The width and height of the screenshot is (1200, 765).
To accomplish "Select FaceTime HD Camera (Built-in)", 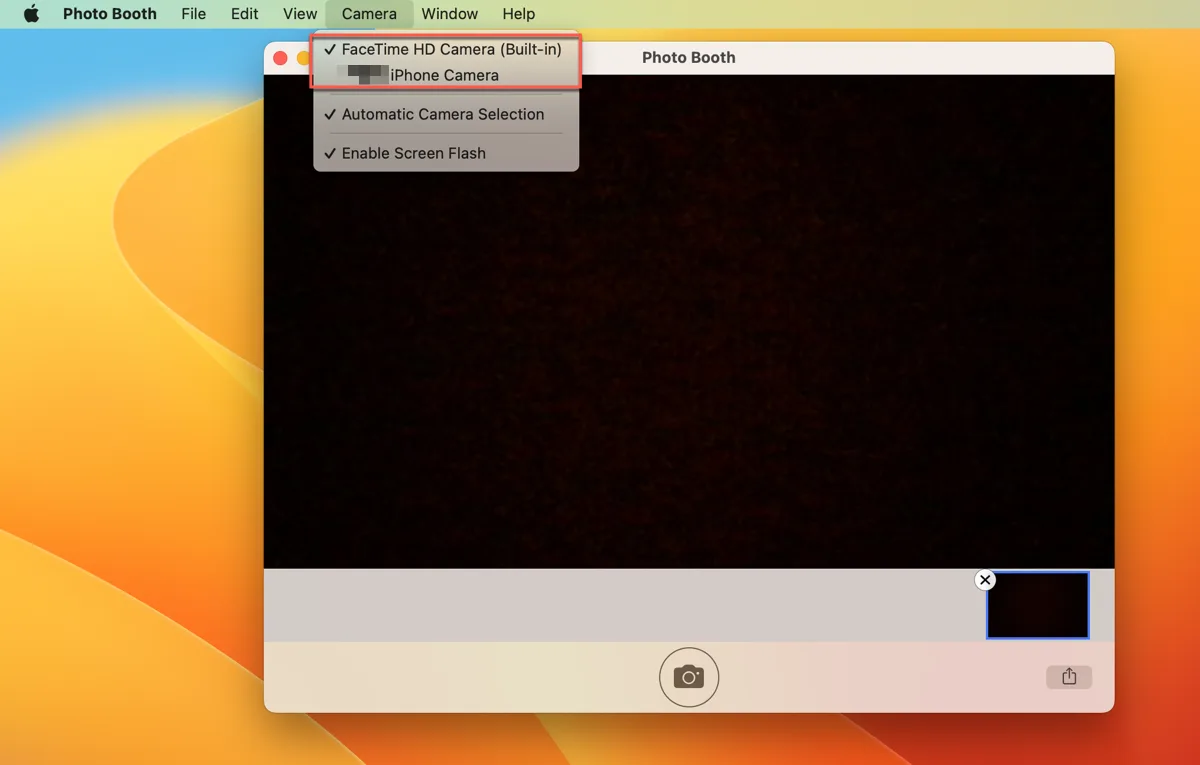I will point(446,49).
